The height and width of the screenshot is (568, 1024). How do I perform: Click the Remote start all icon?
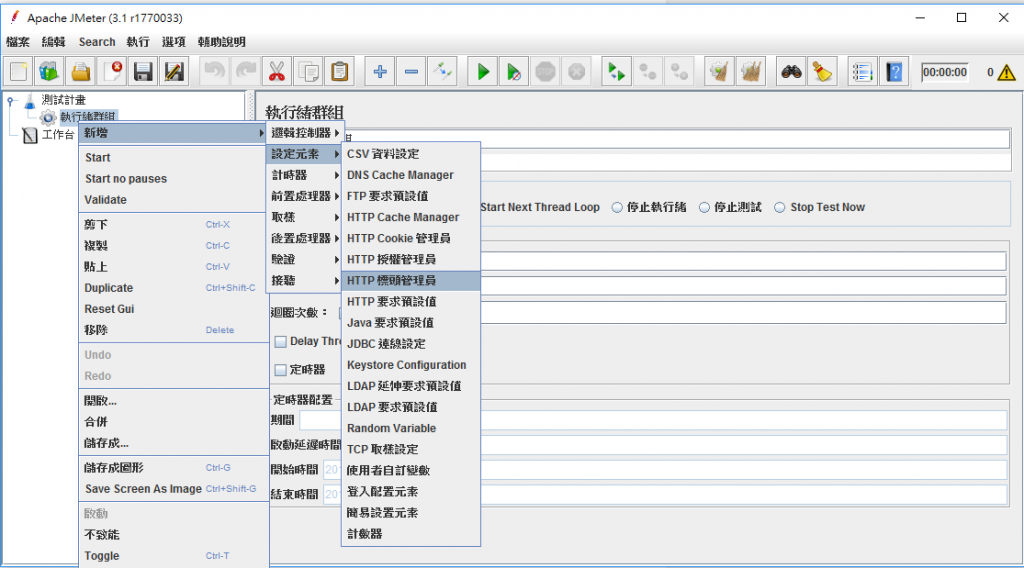[616, 72]
